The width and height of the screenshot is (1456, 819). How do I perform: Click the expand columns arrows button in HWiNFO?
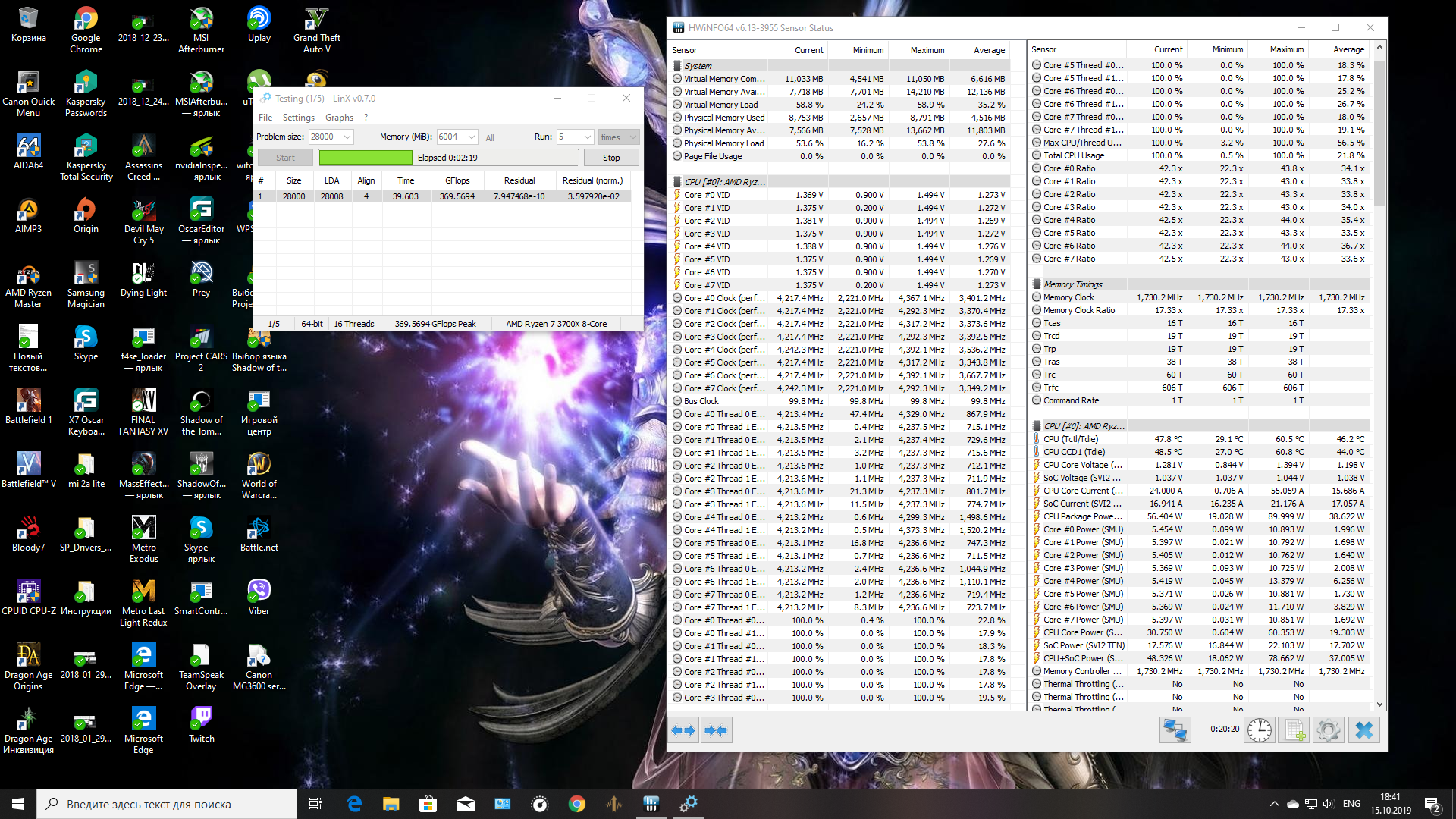click(x=683, y=730)
